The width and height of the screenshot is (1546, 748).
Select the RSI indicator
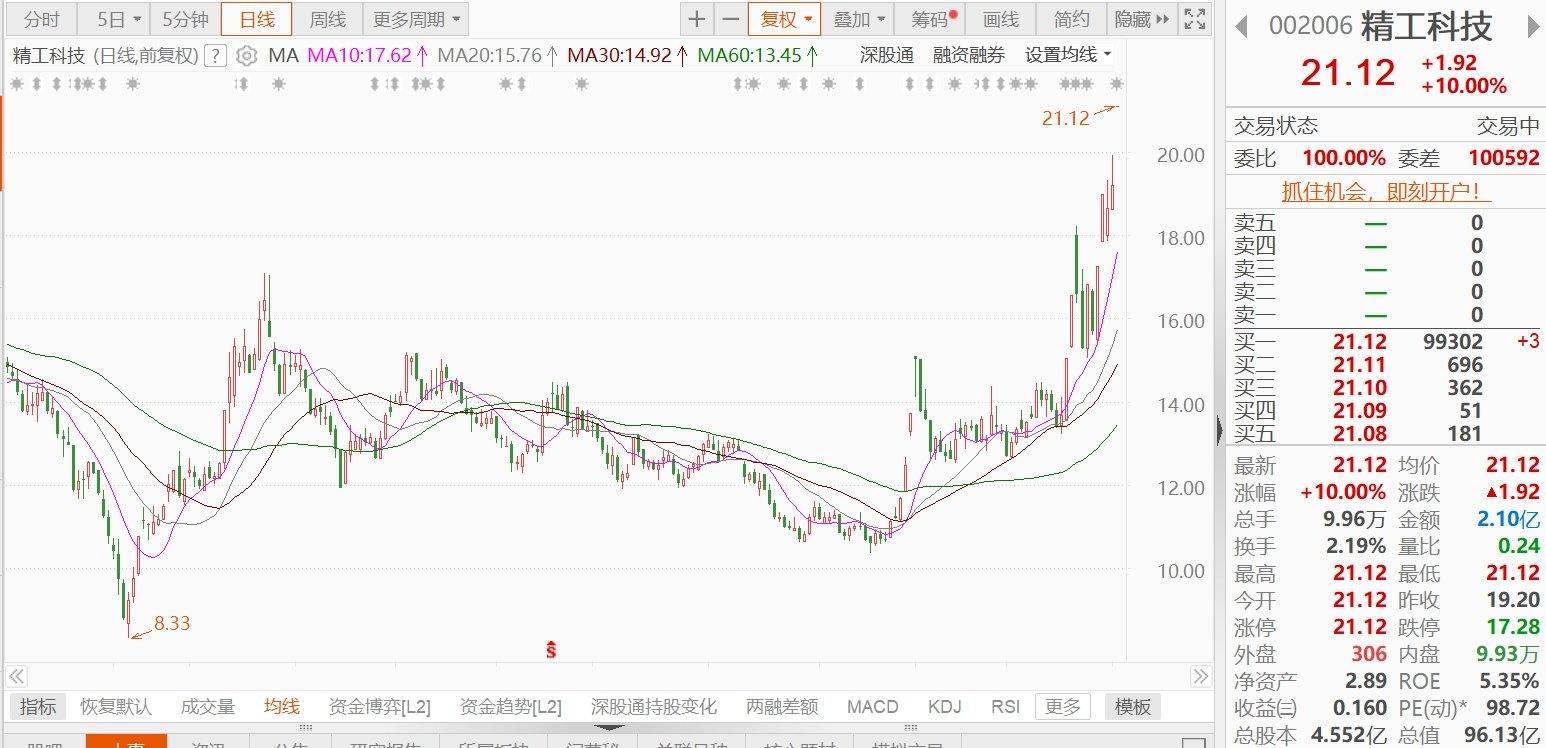point(1006,707)
